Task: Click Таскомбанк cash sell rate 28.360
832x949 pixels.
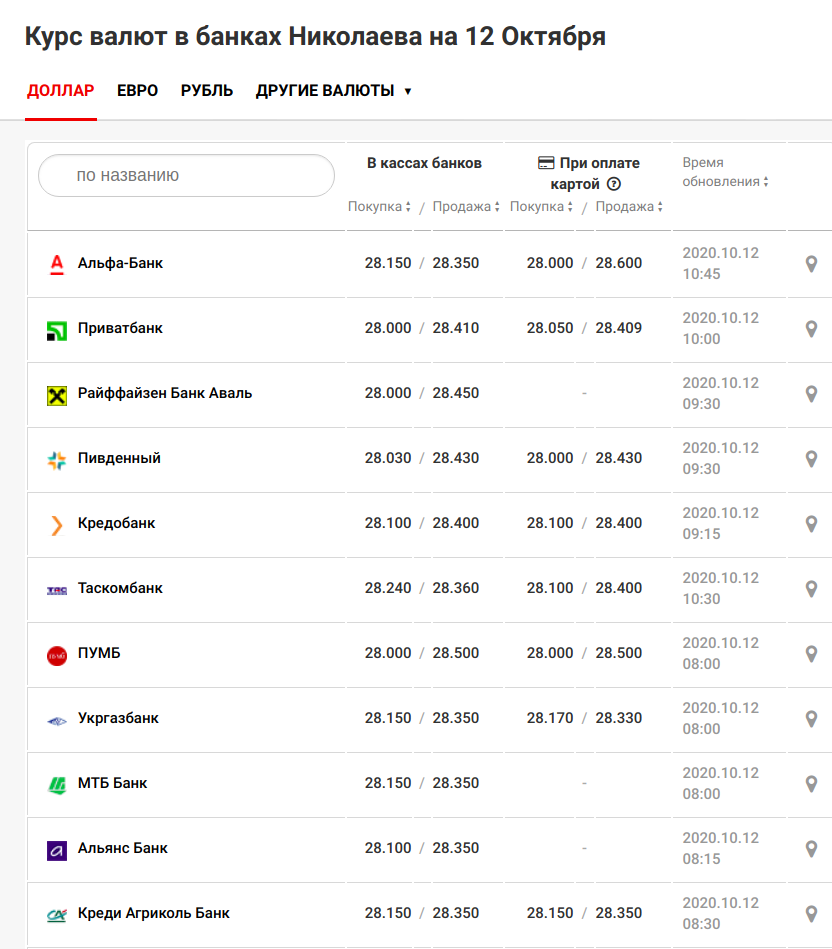Action: click(x=456, y=588)
